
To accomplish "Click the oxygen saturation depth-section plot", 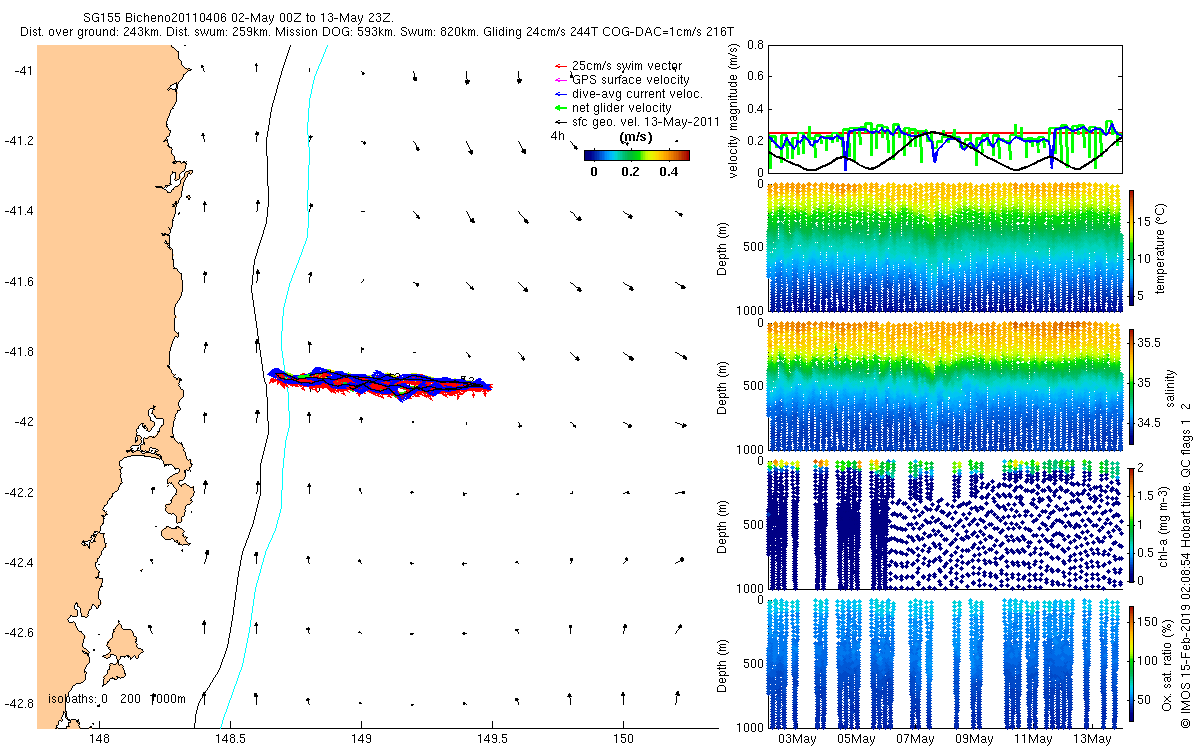I will click(945, 663).
